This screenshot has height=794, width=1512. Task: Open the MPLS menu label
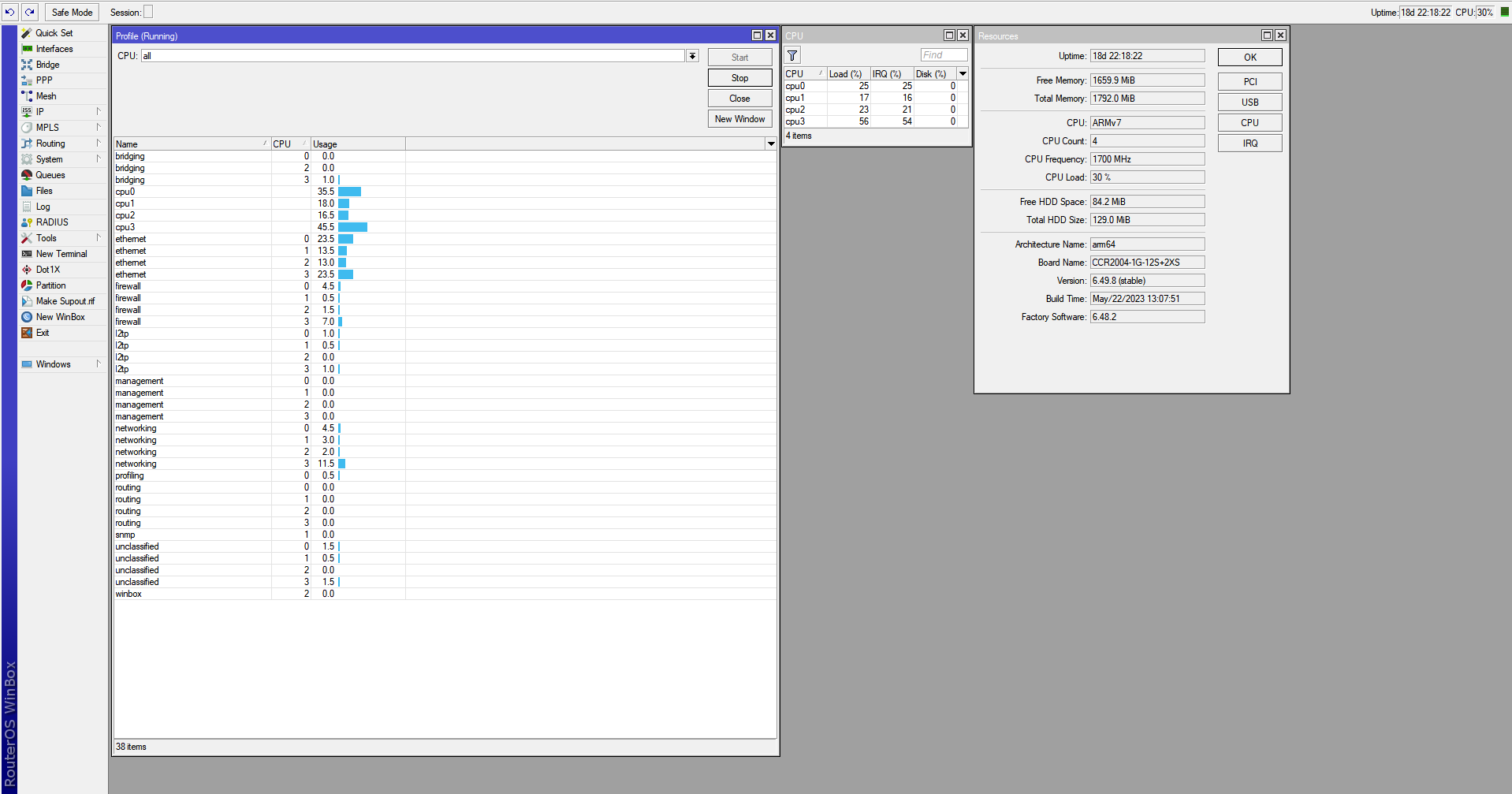tap(47, 128)
